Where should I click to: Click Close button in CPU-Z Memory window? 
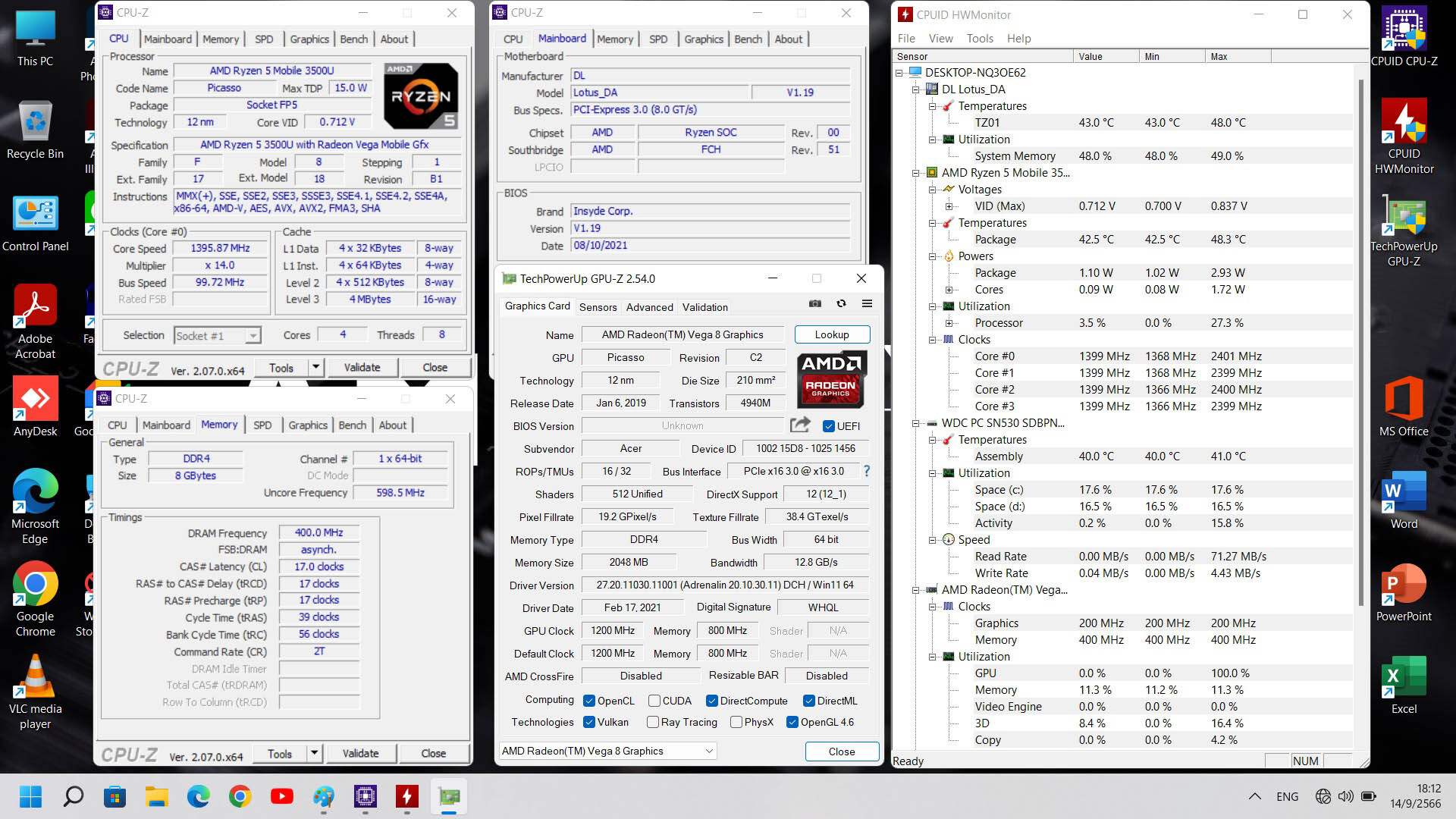433,754
